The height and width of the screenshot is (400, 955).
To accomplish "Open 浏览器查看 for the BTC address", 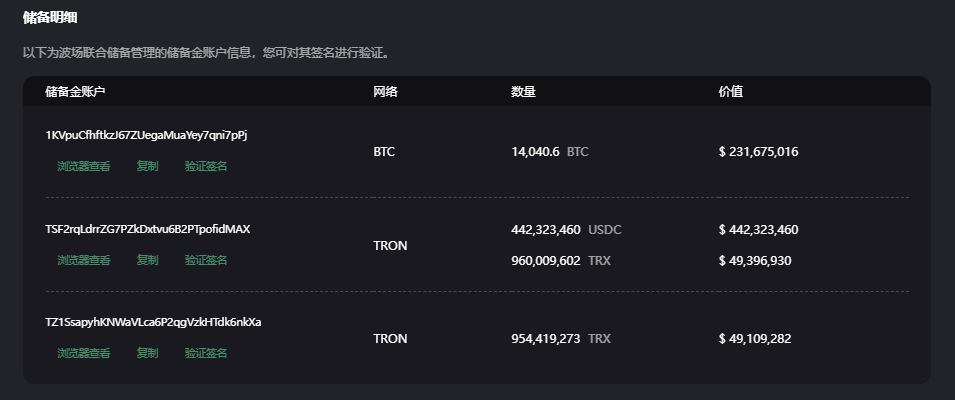I will (84, 166).
